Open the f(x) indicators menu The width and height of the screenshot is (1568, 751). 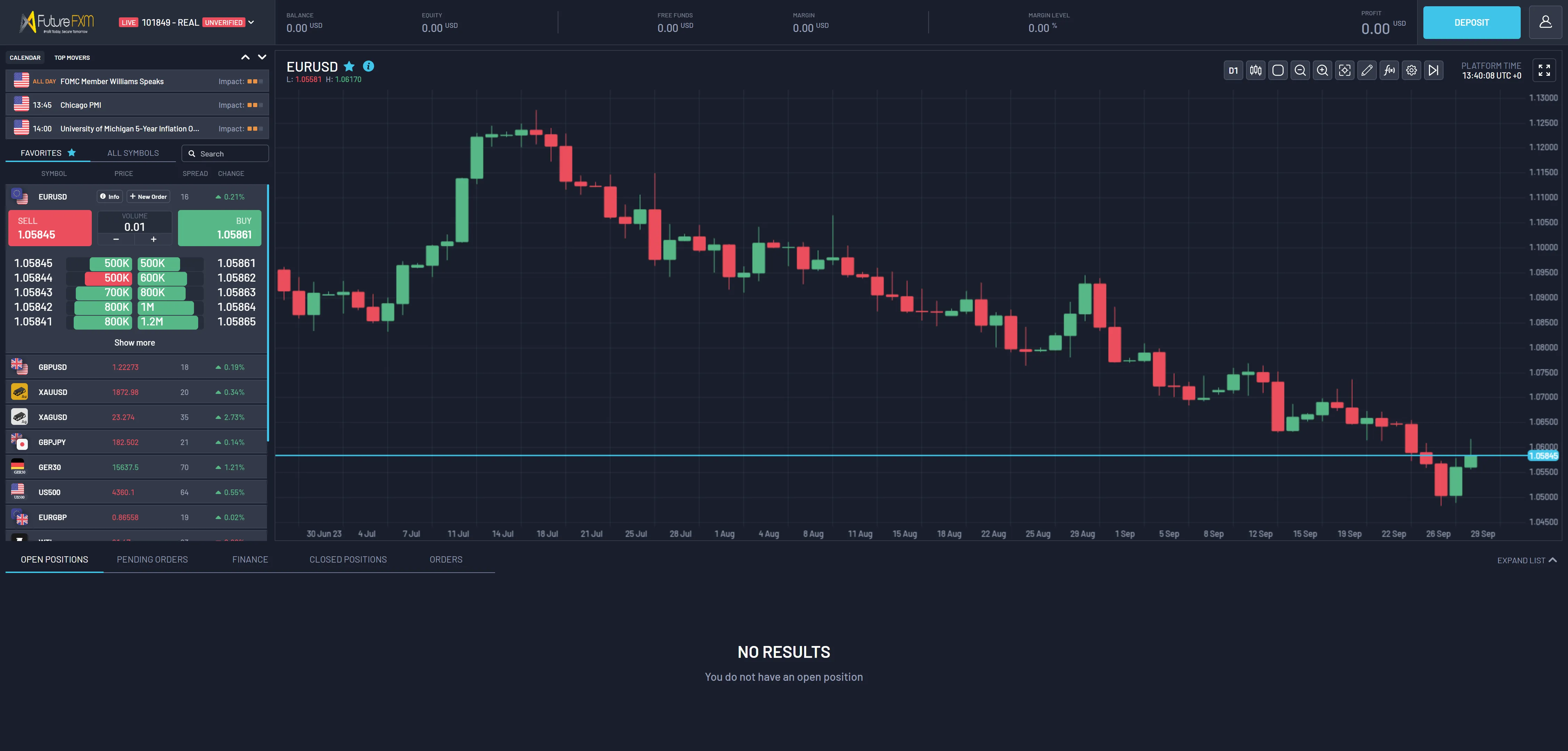click(x=1389, y=71)
